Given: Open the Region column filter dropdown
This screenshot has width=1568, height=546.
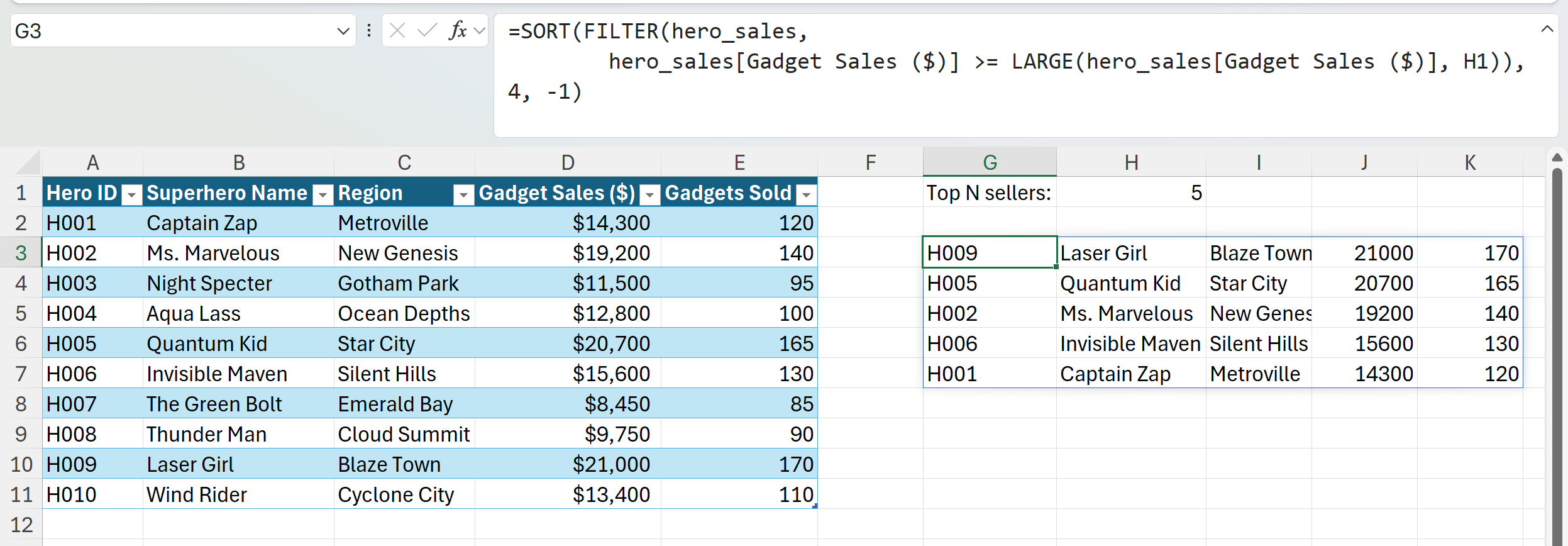Looking at the screenshot, I should 463,195.
